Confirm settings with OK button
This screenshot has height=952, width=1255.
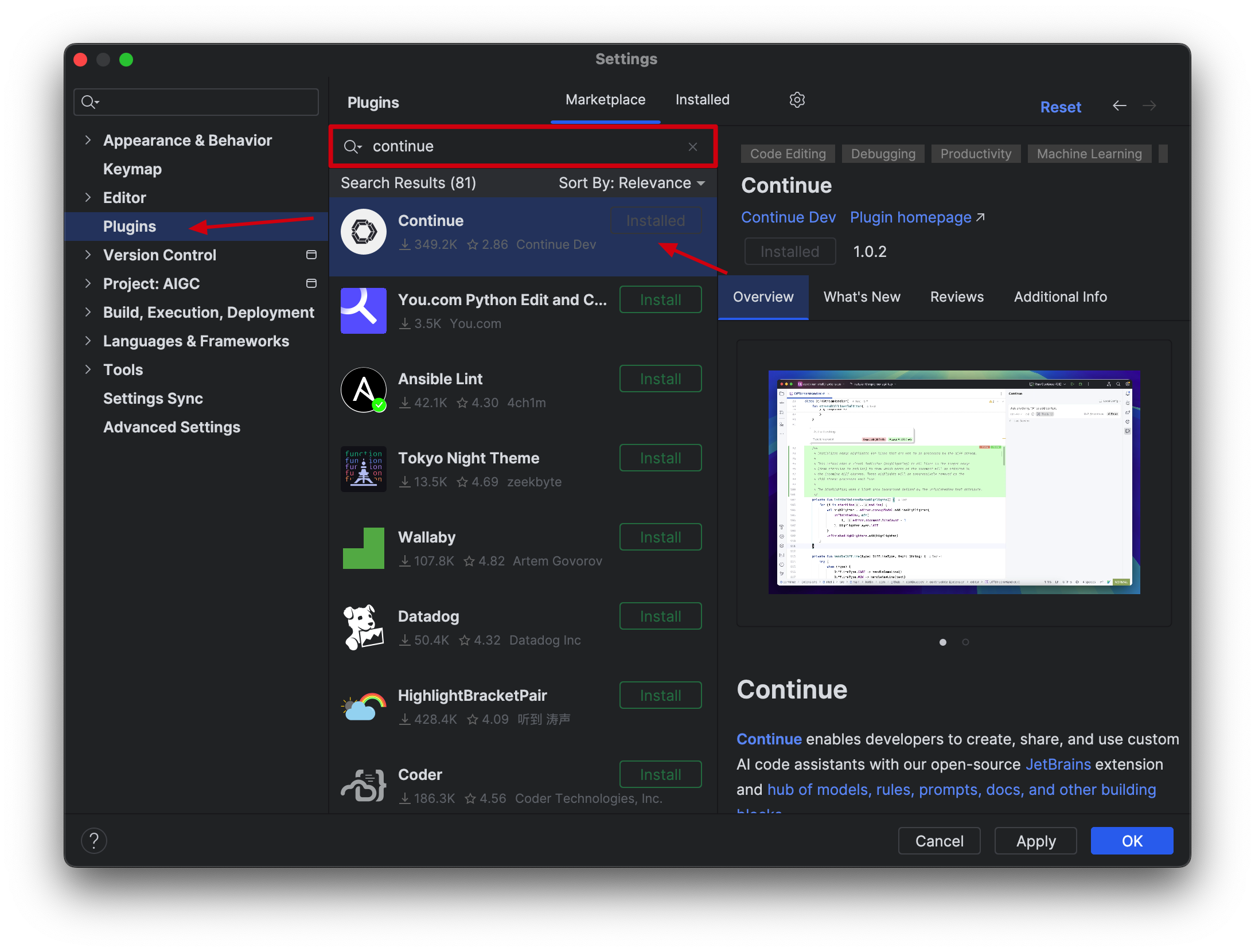click(1132, 841)
